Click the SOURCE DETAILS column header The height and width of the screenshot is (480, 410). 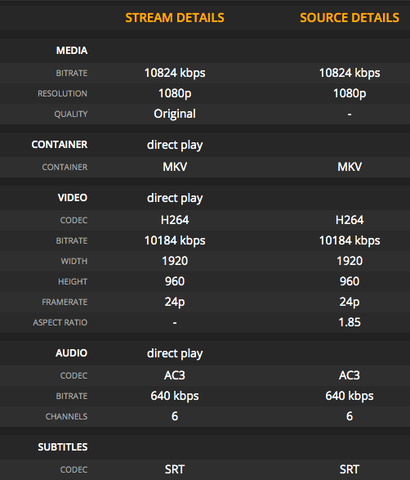point(349,18)
